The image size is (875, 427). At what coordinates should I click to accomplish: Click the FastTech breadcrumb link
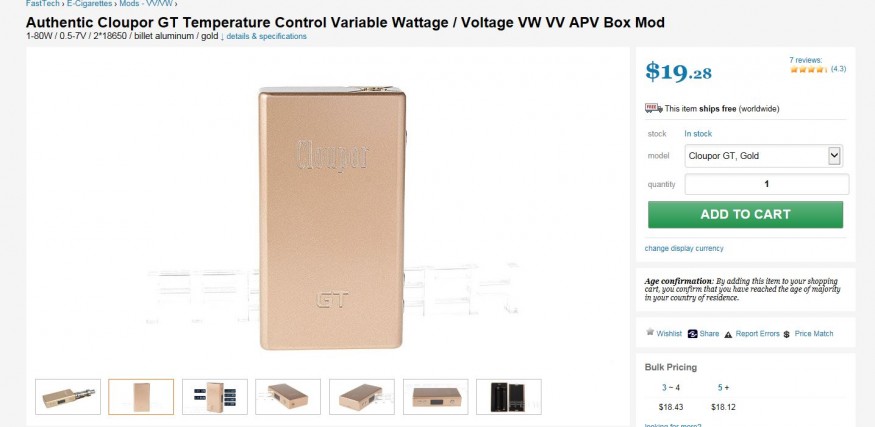42,3
